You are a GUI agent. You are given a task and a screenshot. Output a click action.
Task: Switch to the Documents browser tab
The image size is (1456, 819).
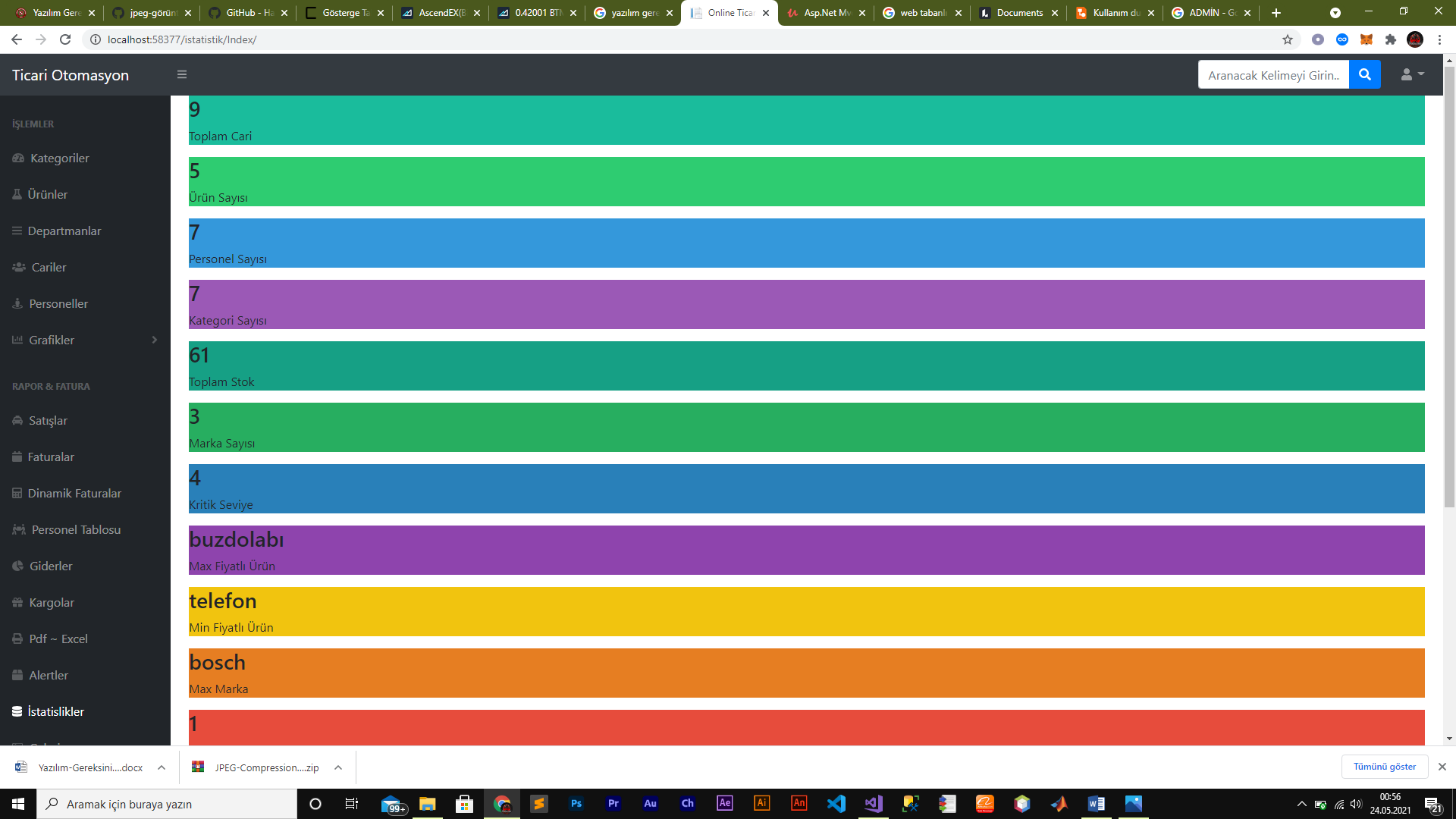tap(1018, 13)
